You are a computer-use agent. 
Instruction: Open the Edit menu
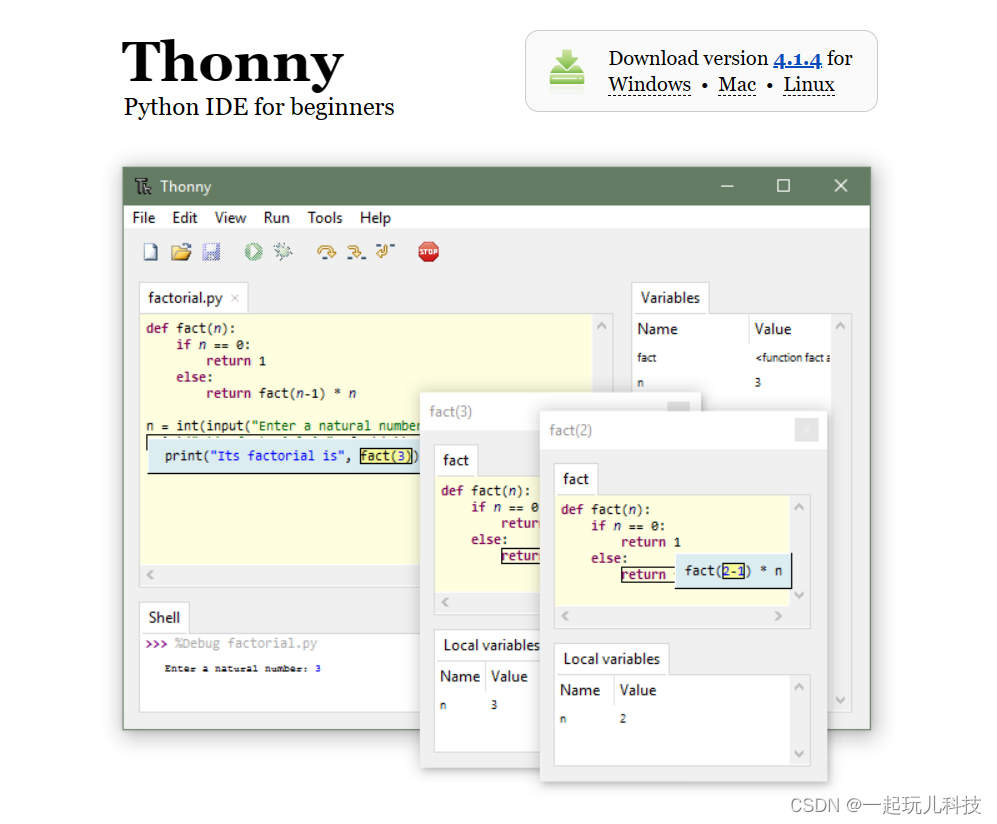[184, 218]
